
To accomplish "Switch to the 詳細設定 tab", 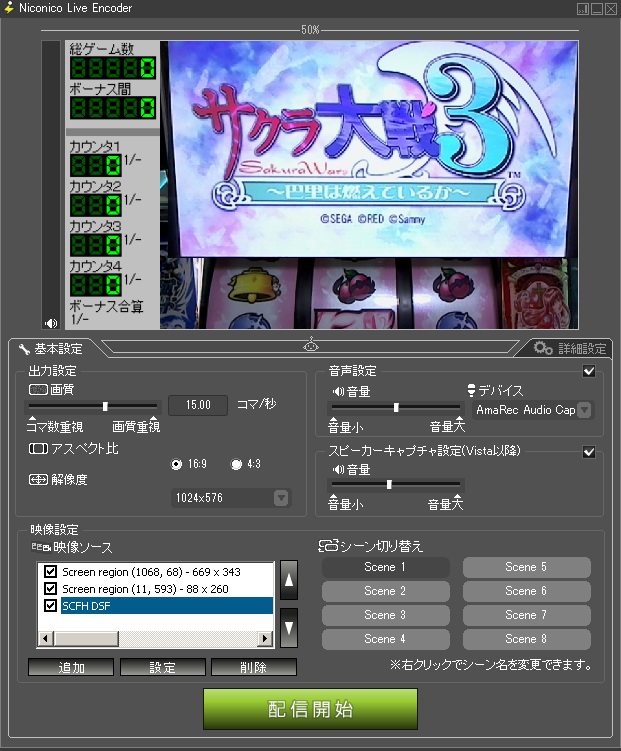I will (570, 348).
